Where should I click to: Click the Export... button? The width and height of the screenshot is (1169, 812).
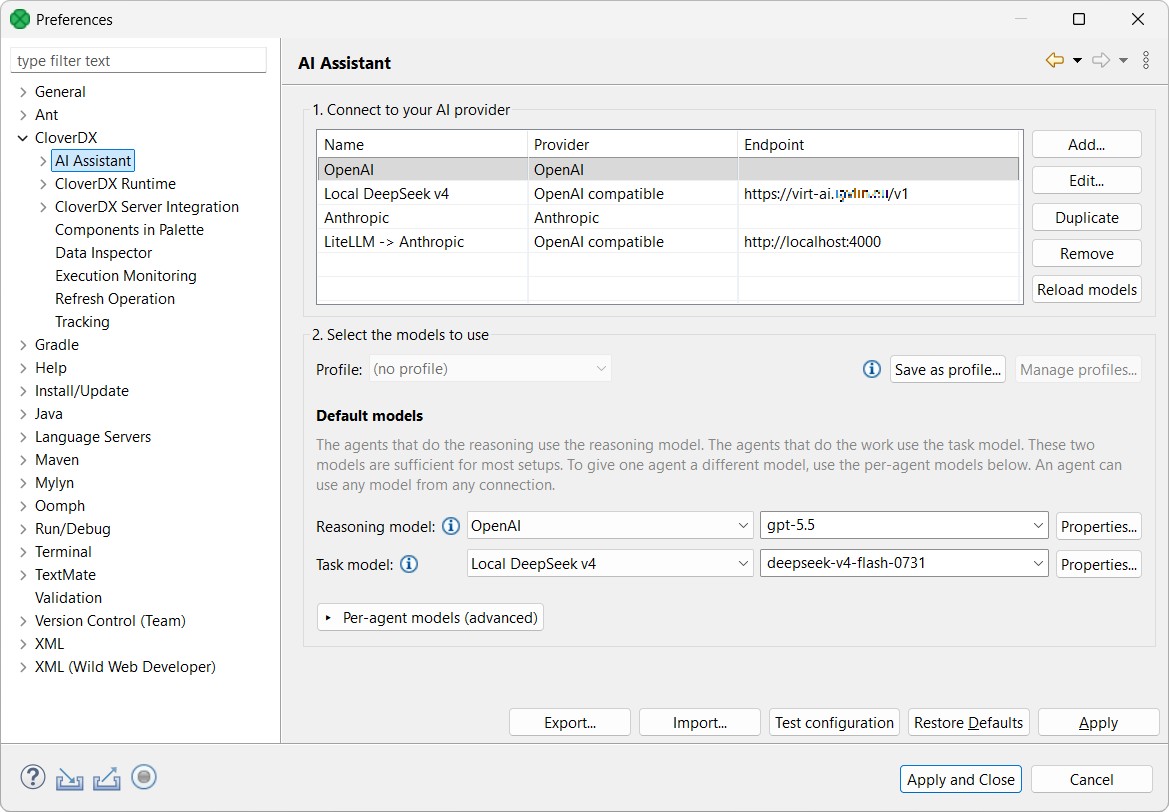click(570, 723)
